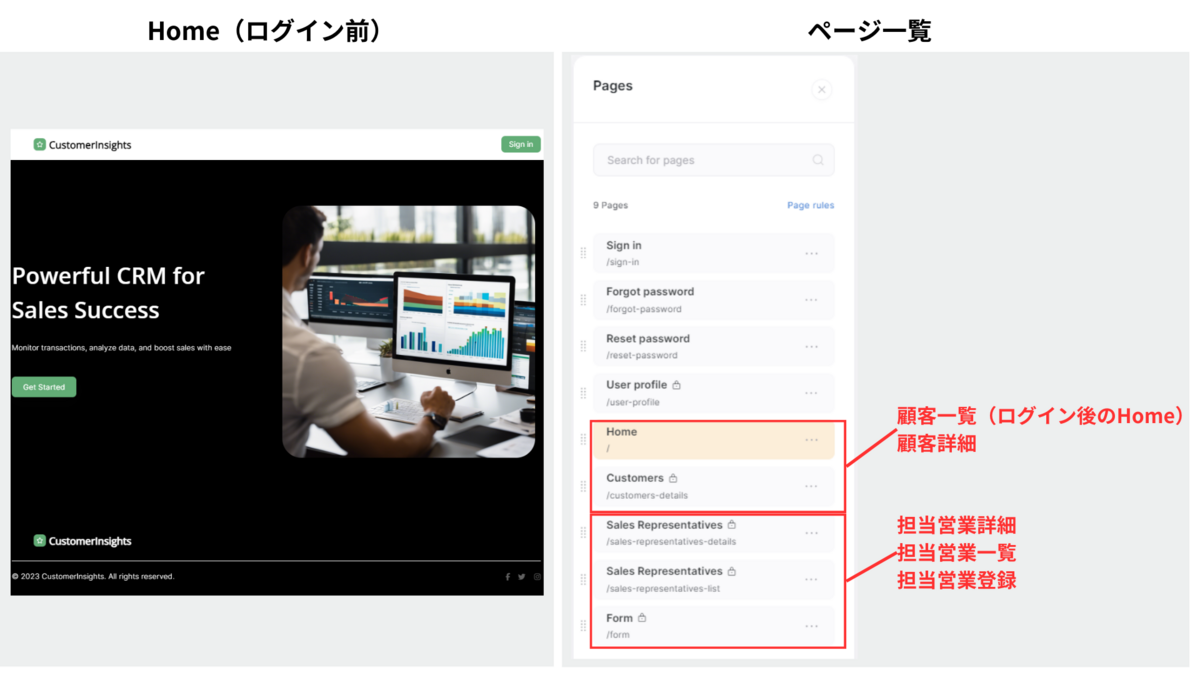The height and width of the screenshot is (675, 1200).
Task: Open more options for Home page
Action: click(811, 440)
